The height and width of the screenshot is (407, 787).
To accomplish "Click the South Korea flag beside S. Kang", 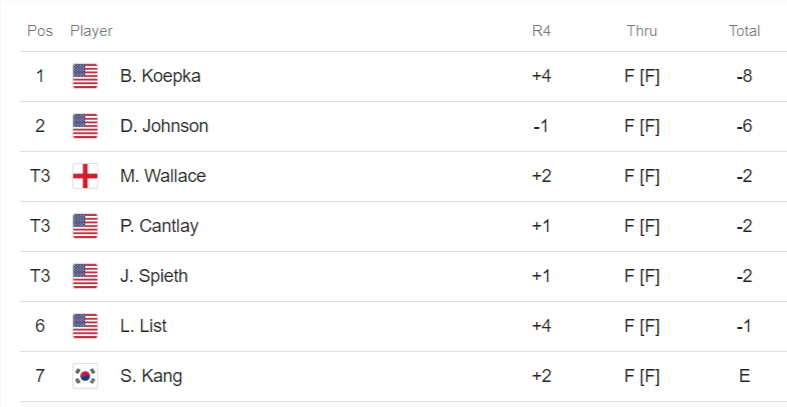I will 85,376.
